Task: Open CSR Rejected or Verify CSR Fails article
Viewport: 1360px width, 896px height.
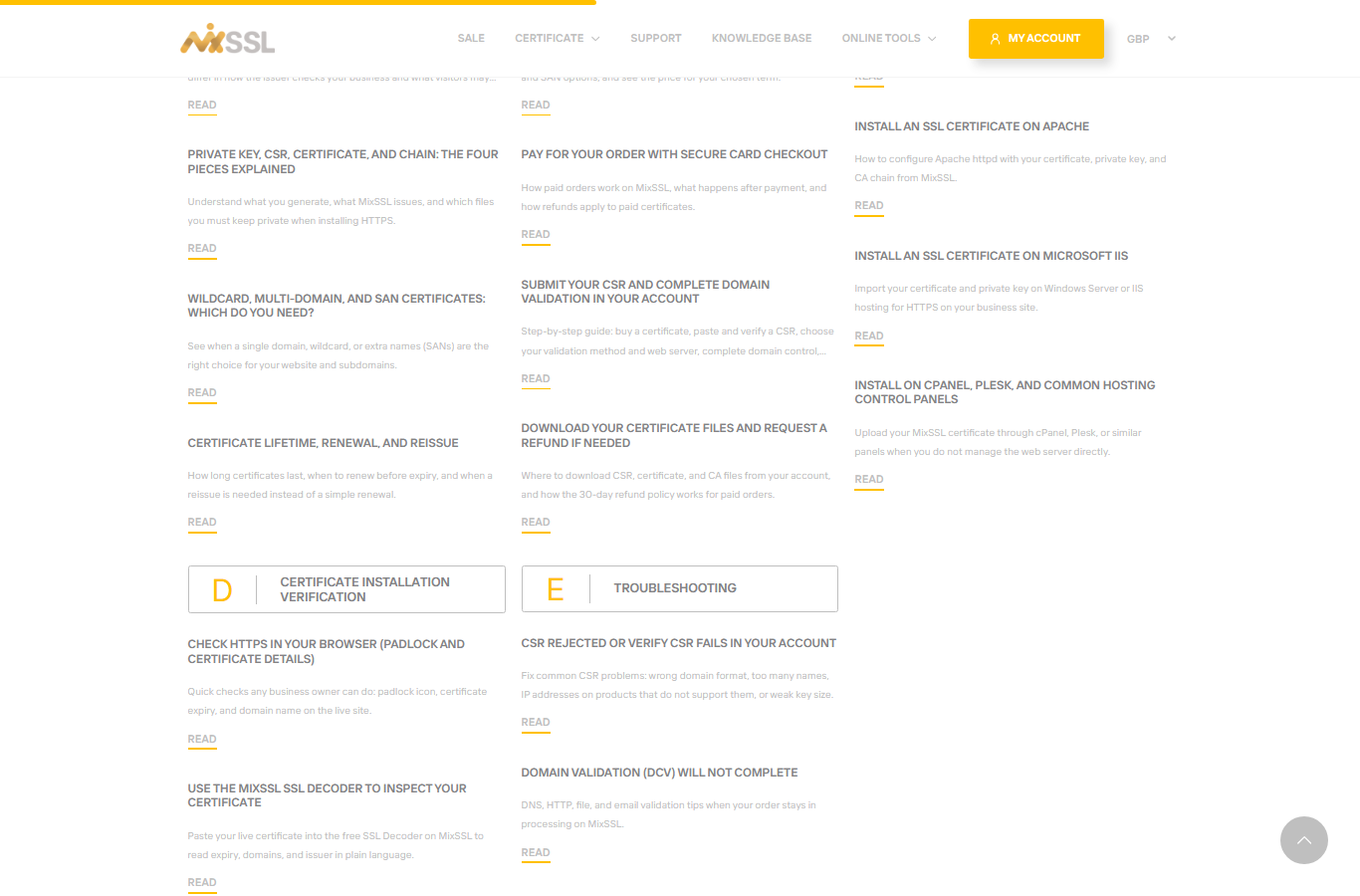Action: (x=679, y=643)
